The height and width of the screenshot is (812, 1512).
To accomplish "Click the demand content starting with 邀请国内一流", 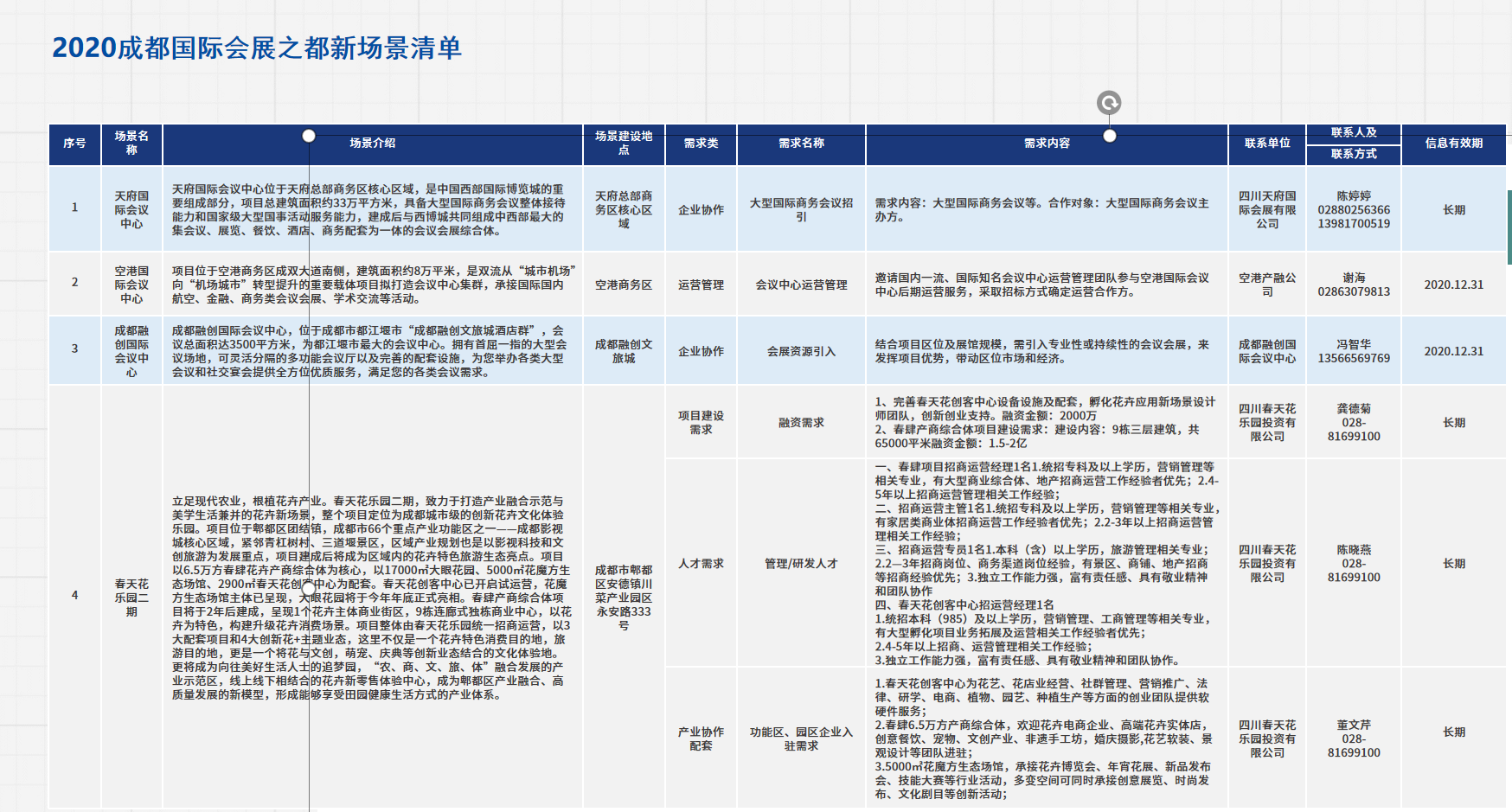I will coord(1047,285).
